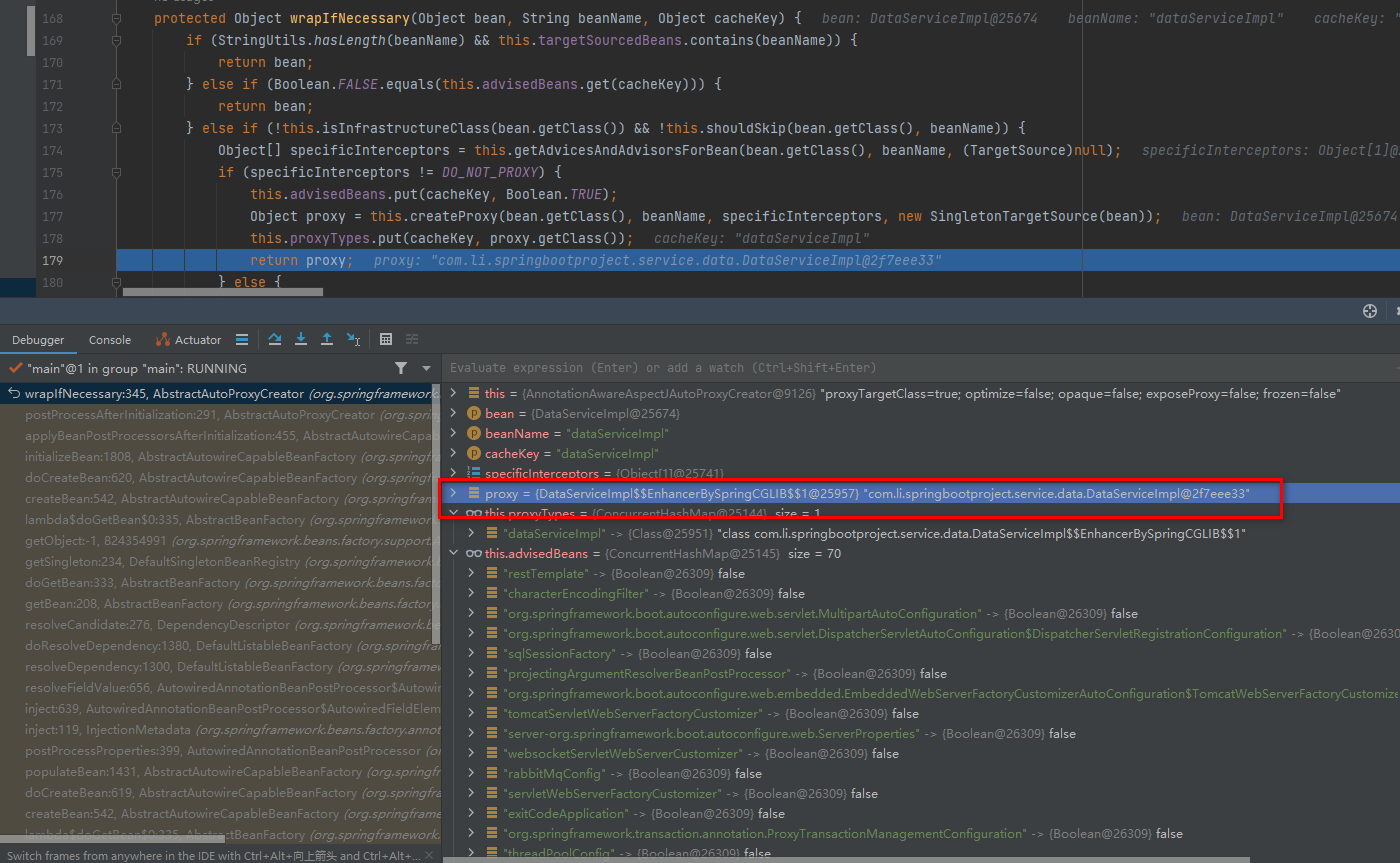Viewport: 1400px width, 863px height.
Task: Switch to the Console tab
Action: [110, 340]
